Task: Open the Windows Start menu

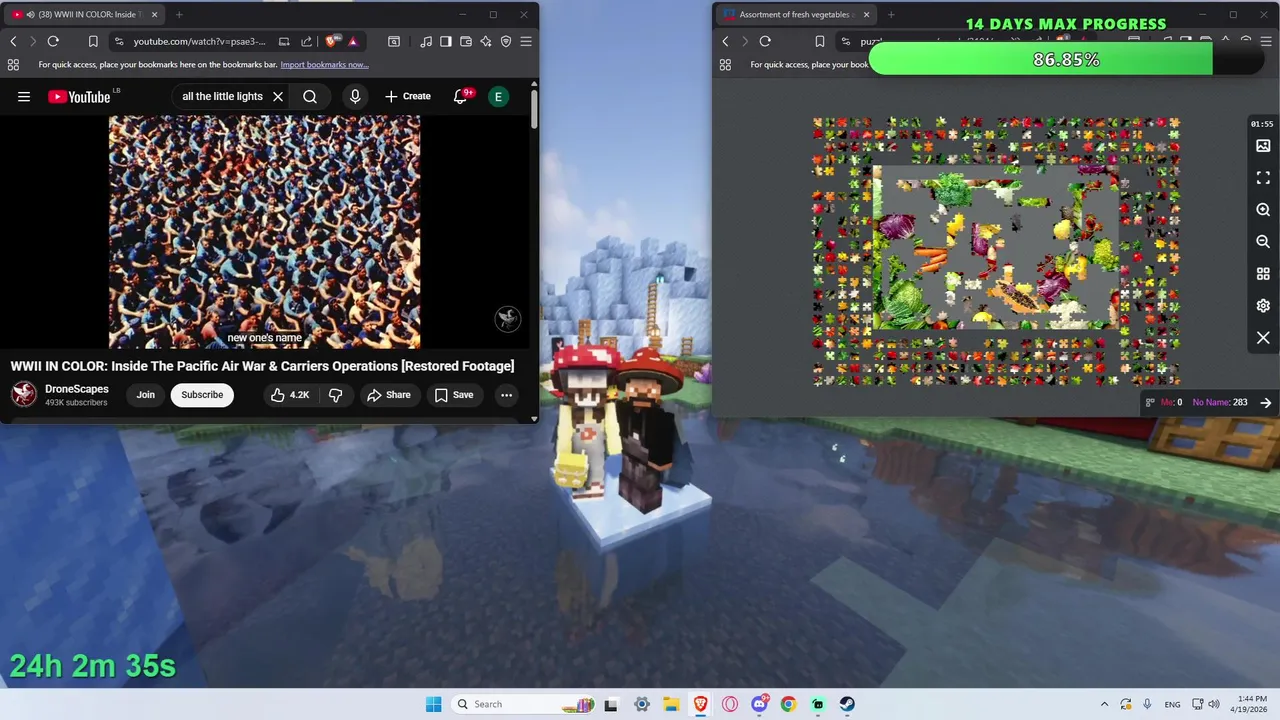Action: tap(433, 704)
